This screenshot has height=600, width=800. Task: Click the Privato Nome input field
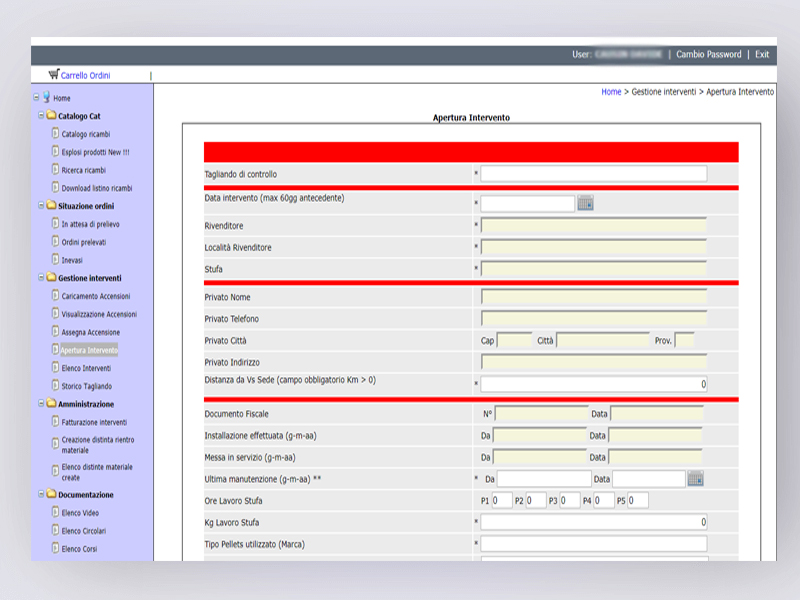(x=593, y=297)
